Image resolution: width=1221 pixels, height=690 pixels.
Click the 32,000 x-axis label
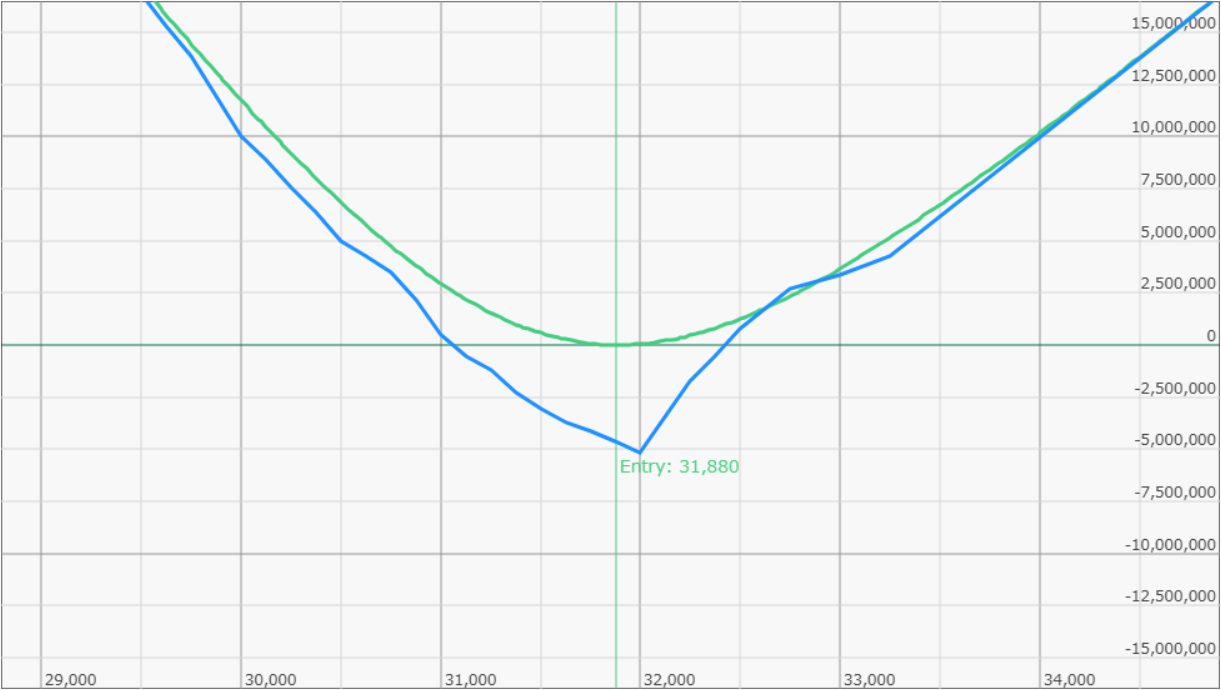pyautogui.click(x=670, y=680)
